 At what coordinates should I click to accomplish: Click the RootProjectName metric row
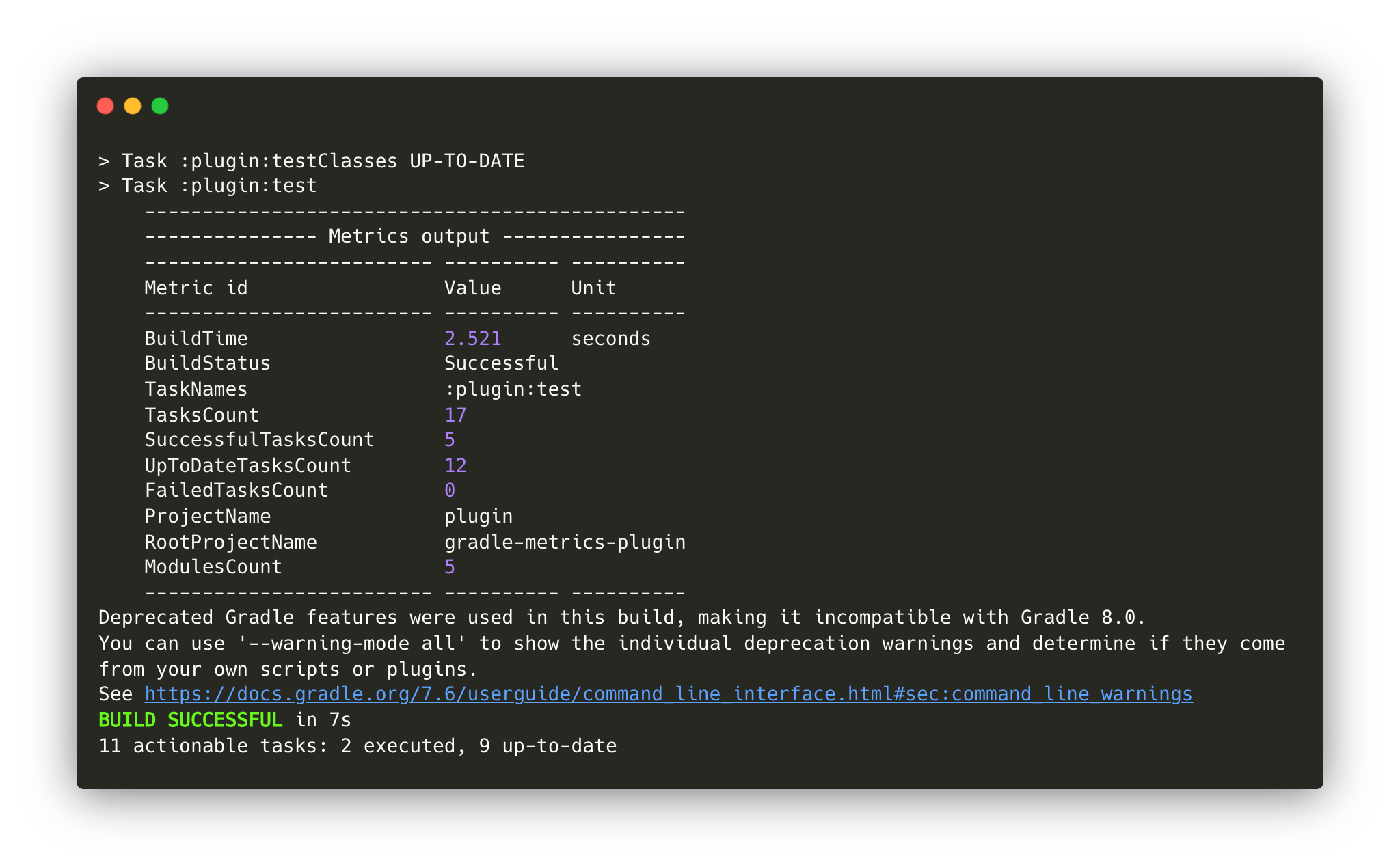pos(400,541)
